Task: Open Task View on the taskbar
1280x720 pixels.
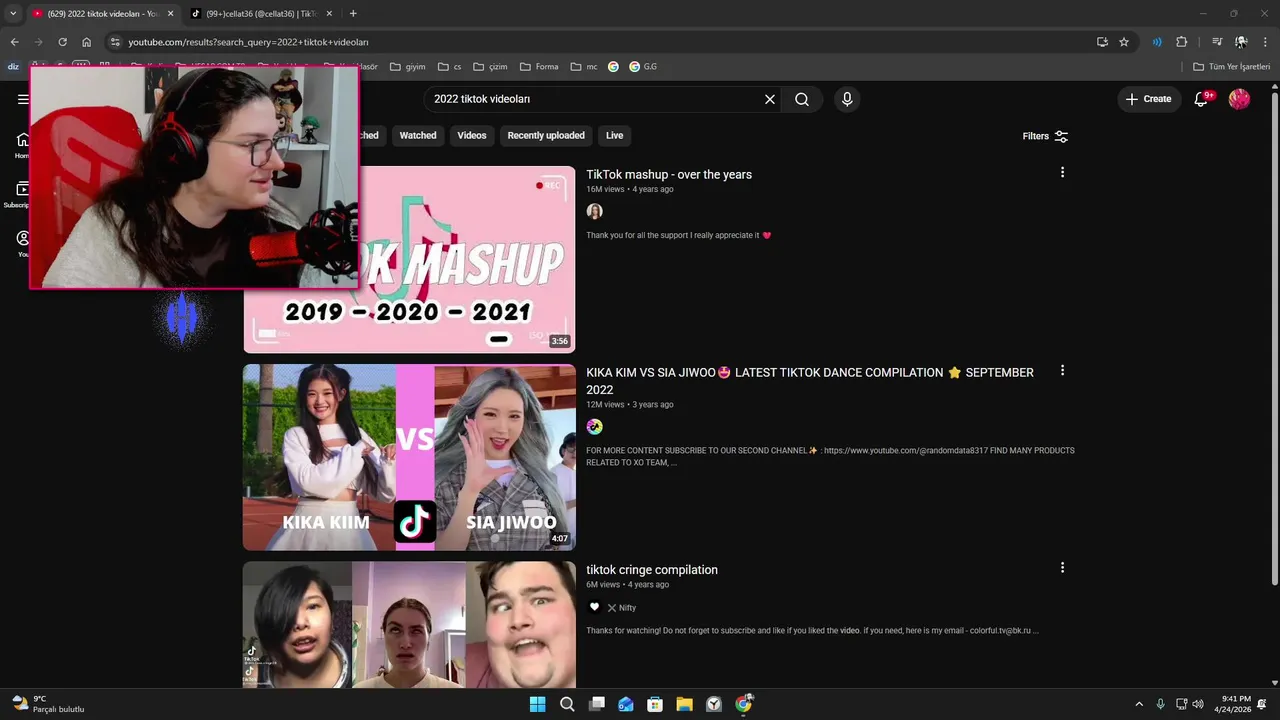Action: tap(597, 704)
